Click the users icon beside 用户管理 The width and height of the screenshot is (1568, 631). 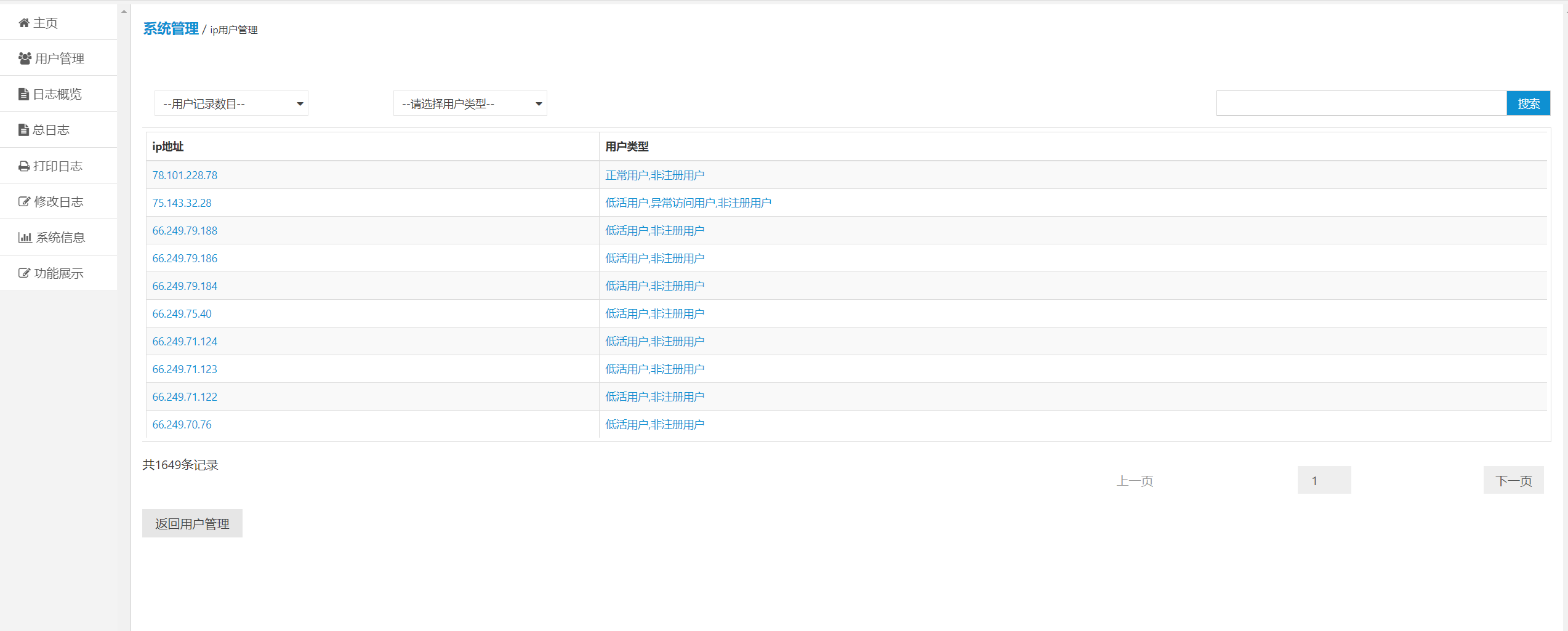point(25,58)
